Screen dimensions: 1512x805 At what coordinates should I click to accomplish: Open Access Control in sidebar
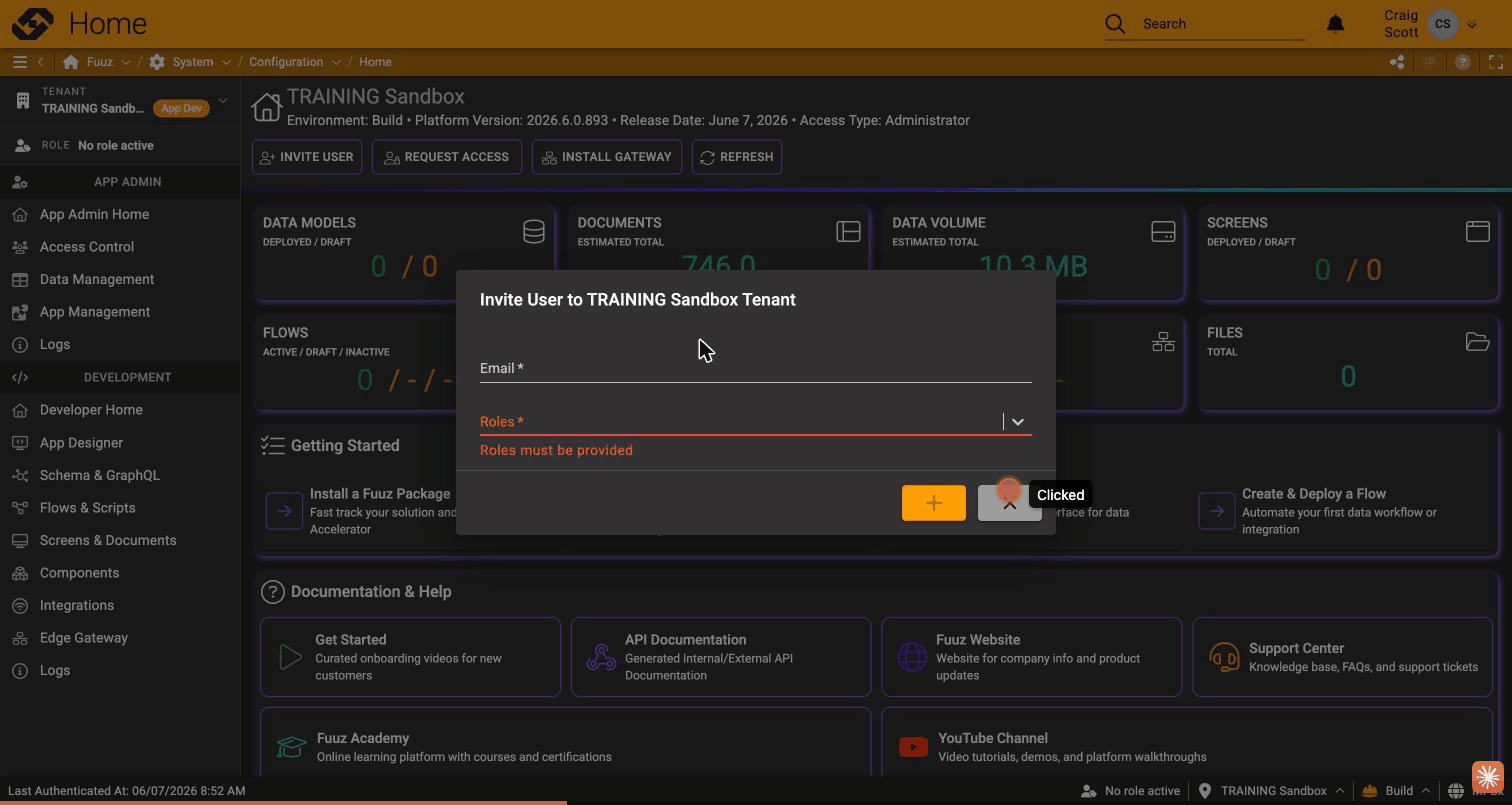[x=86, y=247]
